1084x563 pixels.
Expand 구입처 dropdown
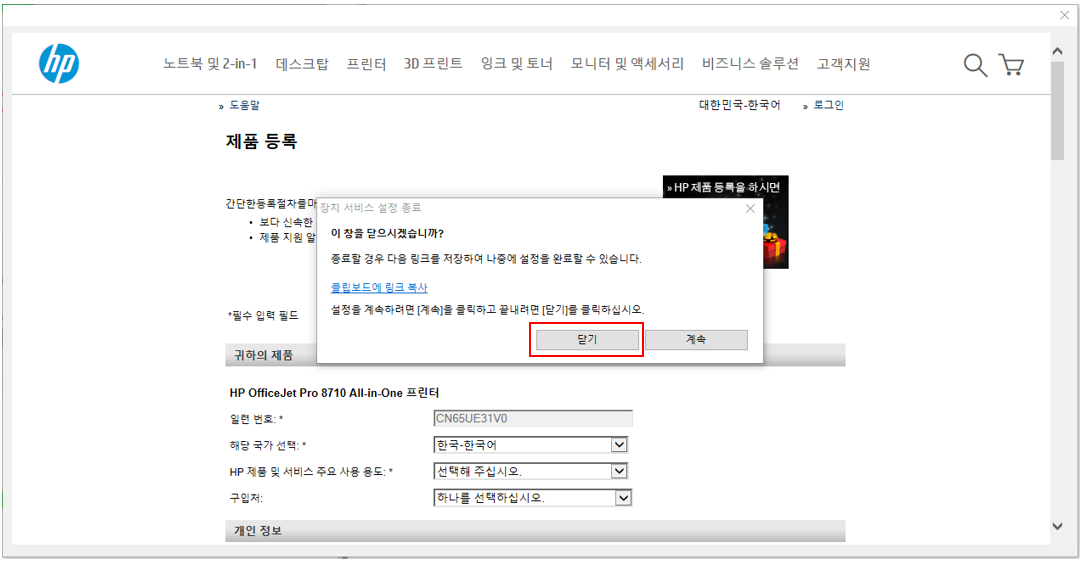623,497
